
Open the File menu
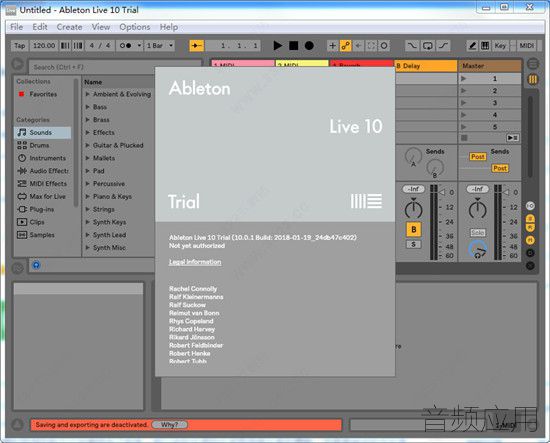(x=16, y=27)
